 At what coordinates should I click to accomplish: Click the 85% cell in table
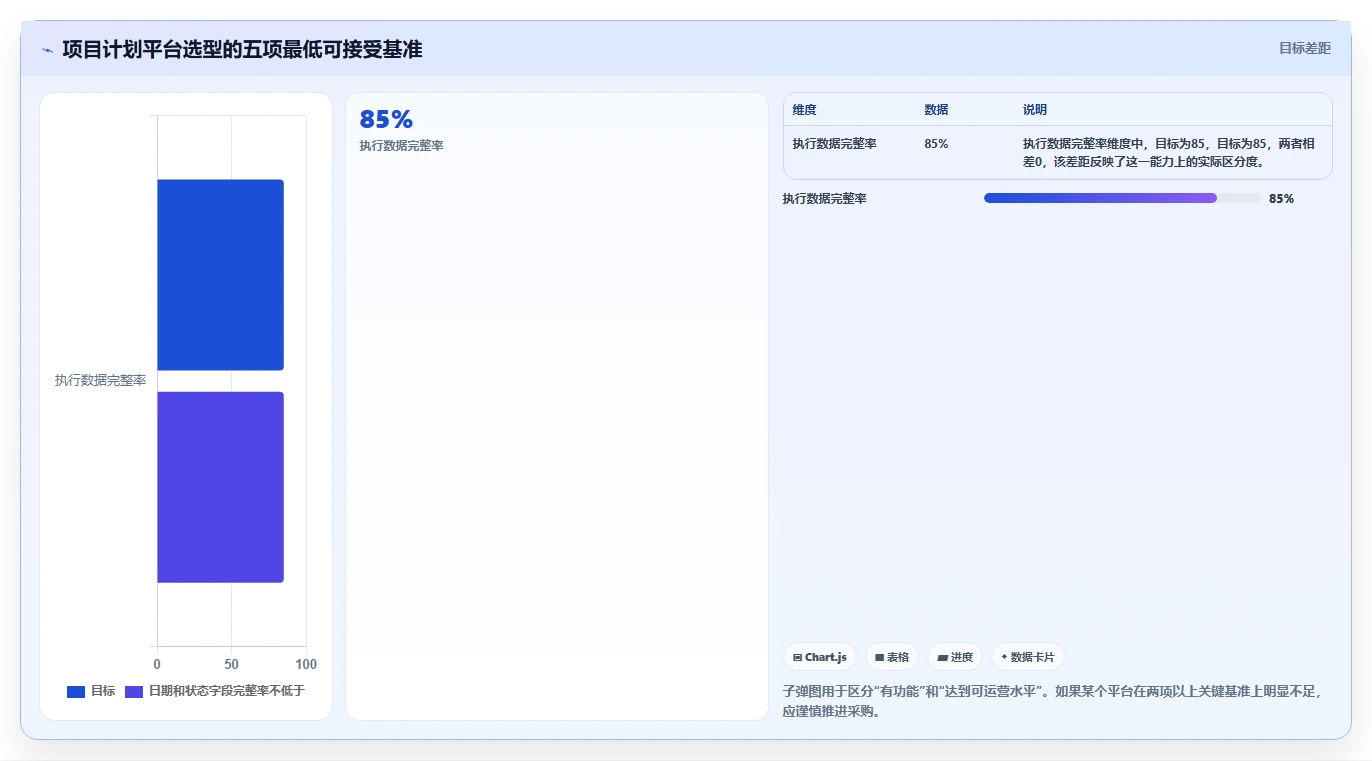(936, 144)
